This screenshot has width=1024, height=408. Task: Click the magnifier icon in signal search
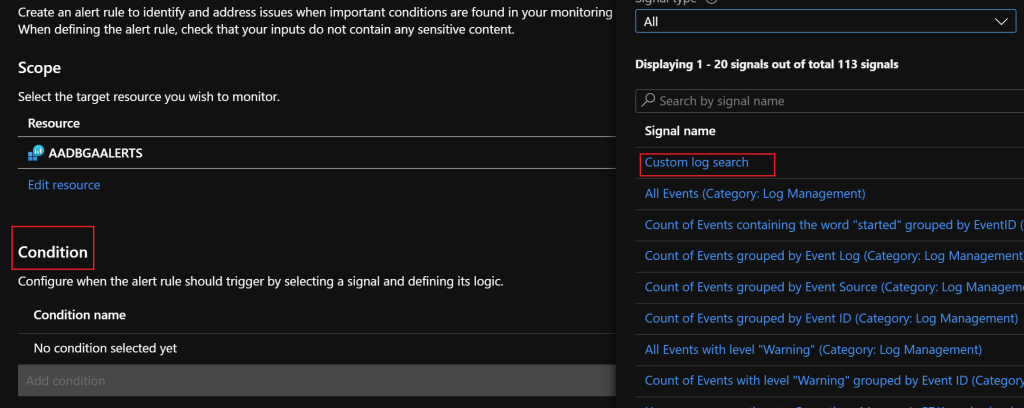pyautogui.click(x=648, y=101)
